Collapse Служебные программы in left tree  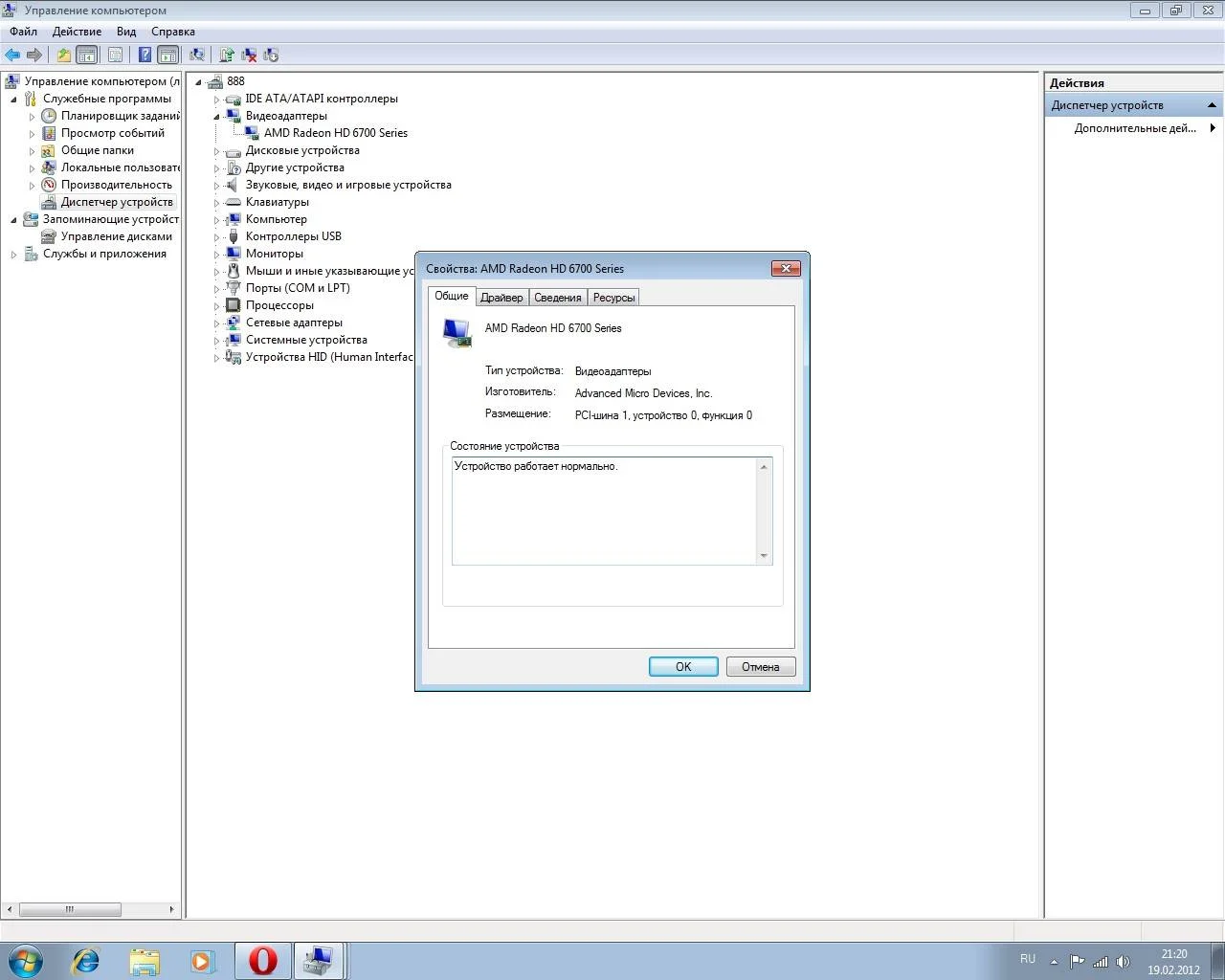(x=13, y=100)
